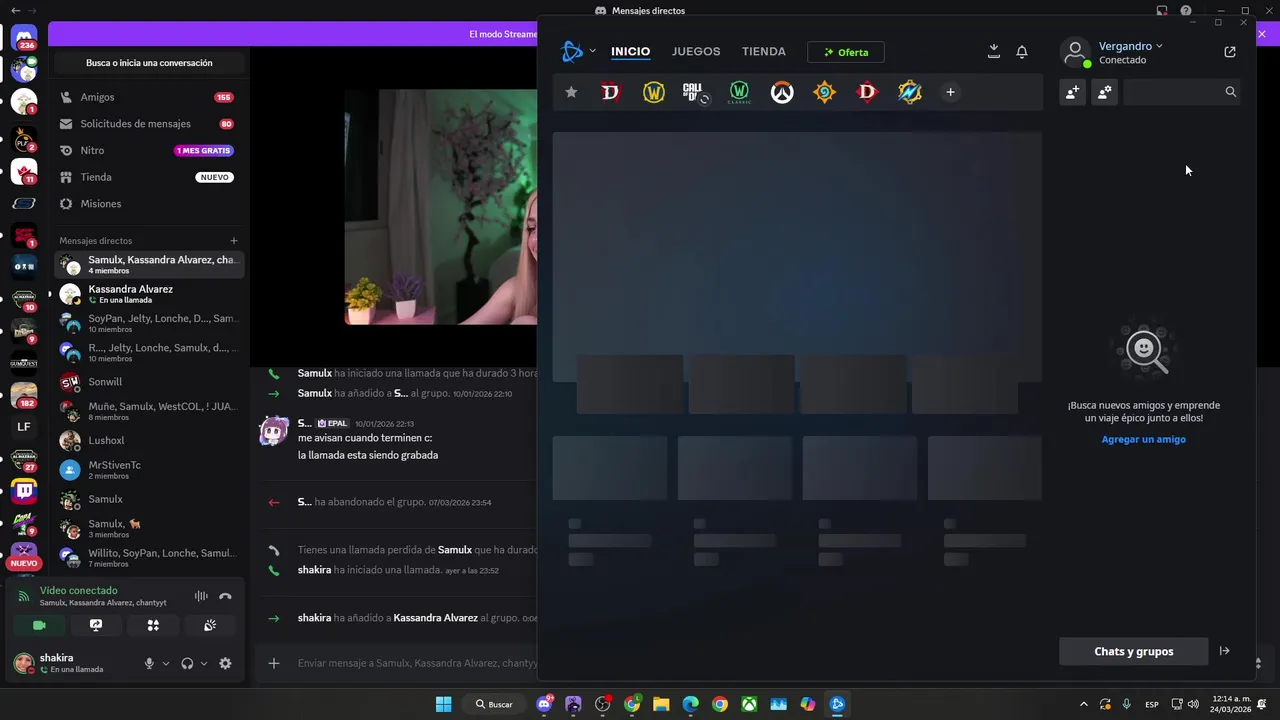This screenshot has width=1280, height=720.
Task: Expand Discord microphone input options arrow
Action: pyautogui.click(x=166, y=663)
